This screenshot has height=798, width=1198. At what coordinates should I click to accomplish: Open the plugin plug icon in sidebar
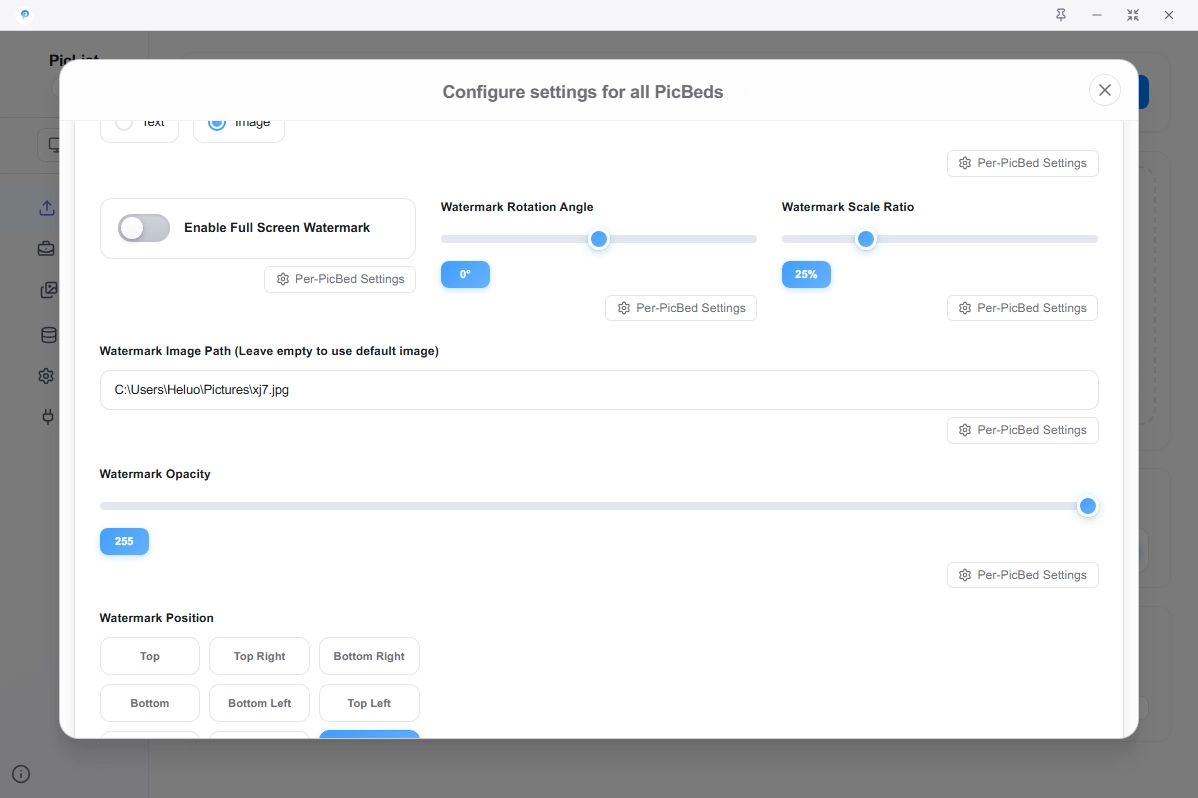(47, 417)
